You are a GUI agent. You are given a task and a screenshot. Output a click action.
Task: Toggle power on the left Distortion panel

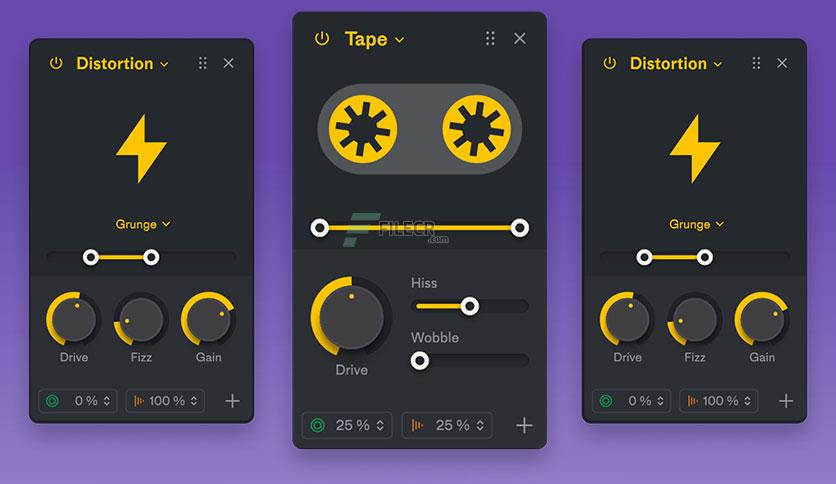[56, 63]
